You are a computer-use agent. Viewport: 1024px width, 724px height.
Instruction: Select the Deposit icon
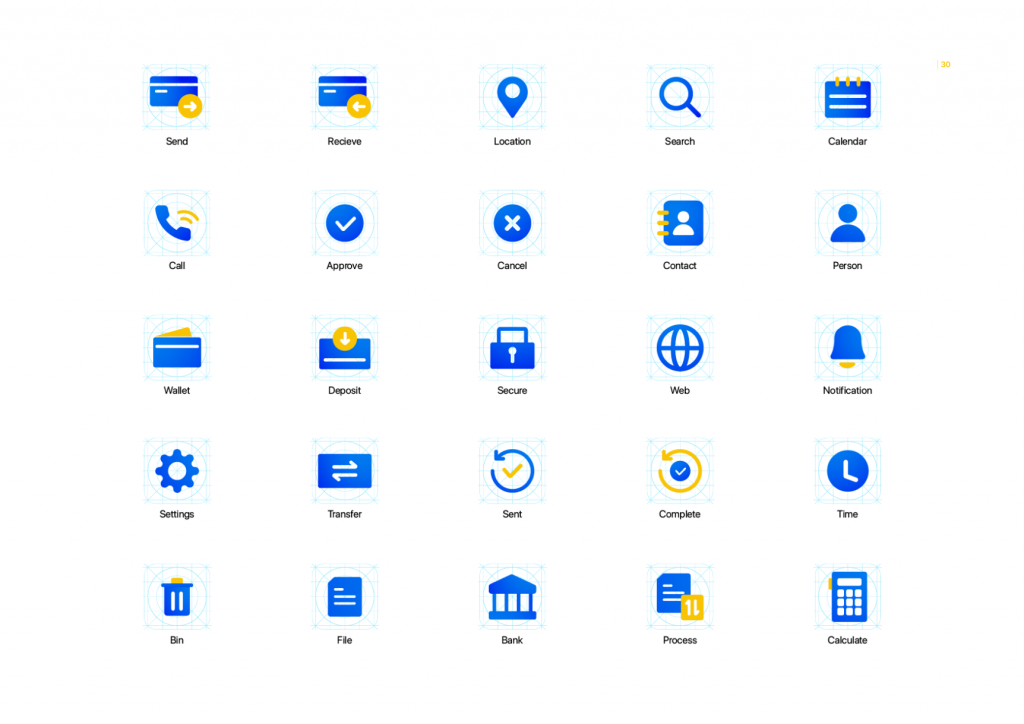coord(344,348)
